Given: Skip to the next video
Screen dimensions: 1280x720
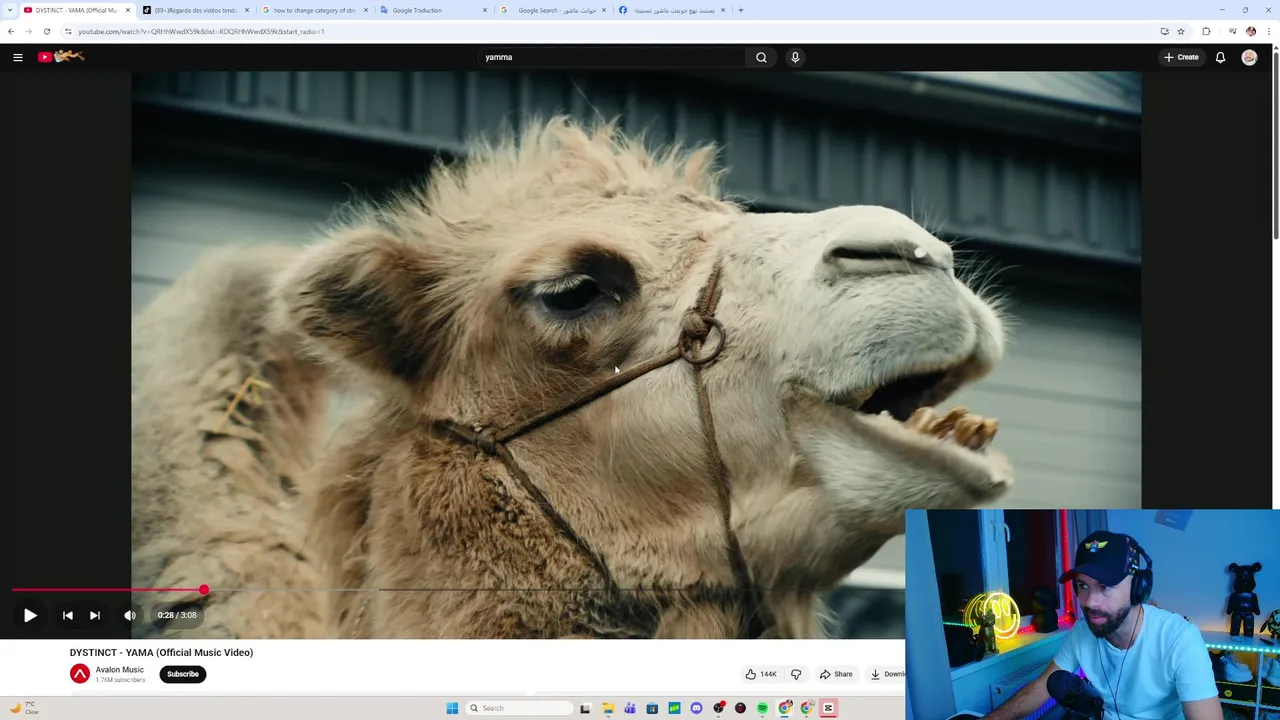Looking at the screenshot, I should click(94, 615).
